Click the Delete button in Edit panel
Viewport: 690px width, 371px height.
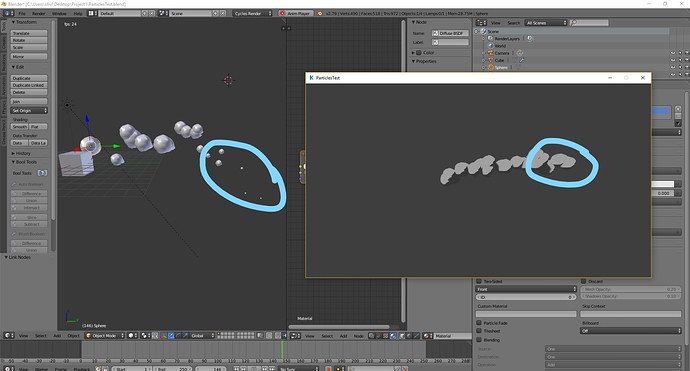click(x=29, y=92)
